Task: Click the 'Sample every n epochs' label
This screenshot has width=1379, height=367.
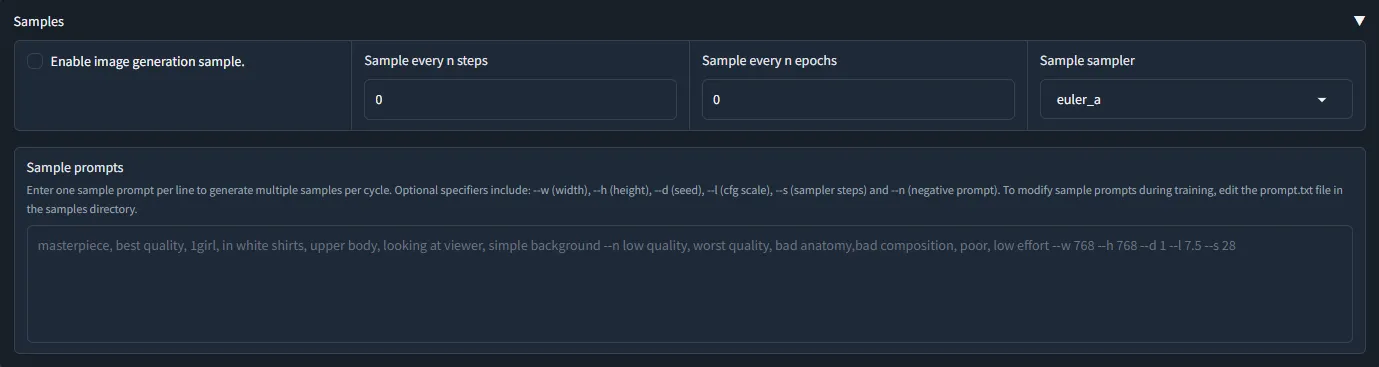Action: pos(769,60)
